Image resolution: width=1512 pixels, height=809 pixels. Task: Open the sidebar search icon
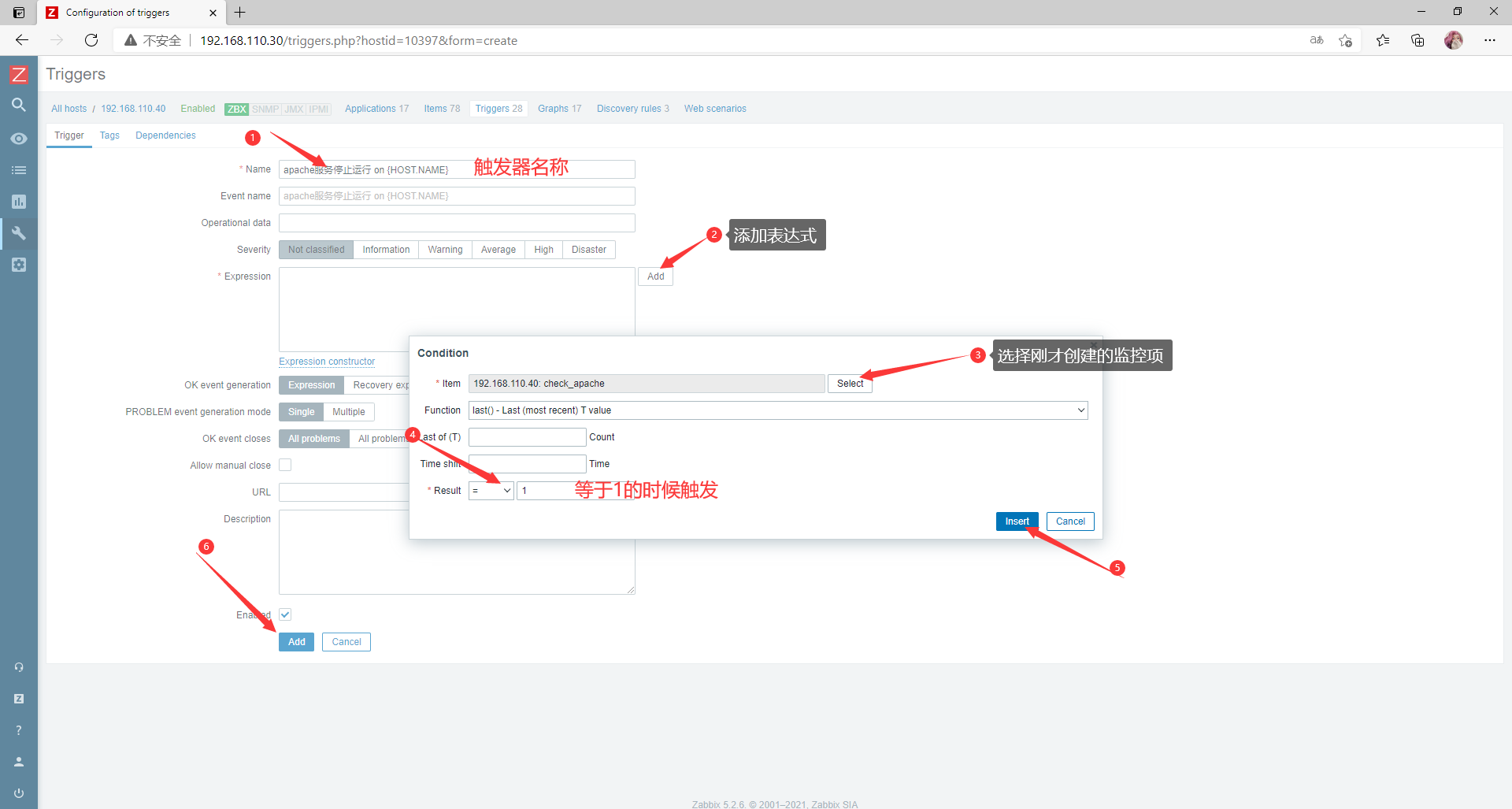pos(19,105)
